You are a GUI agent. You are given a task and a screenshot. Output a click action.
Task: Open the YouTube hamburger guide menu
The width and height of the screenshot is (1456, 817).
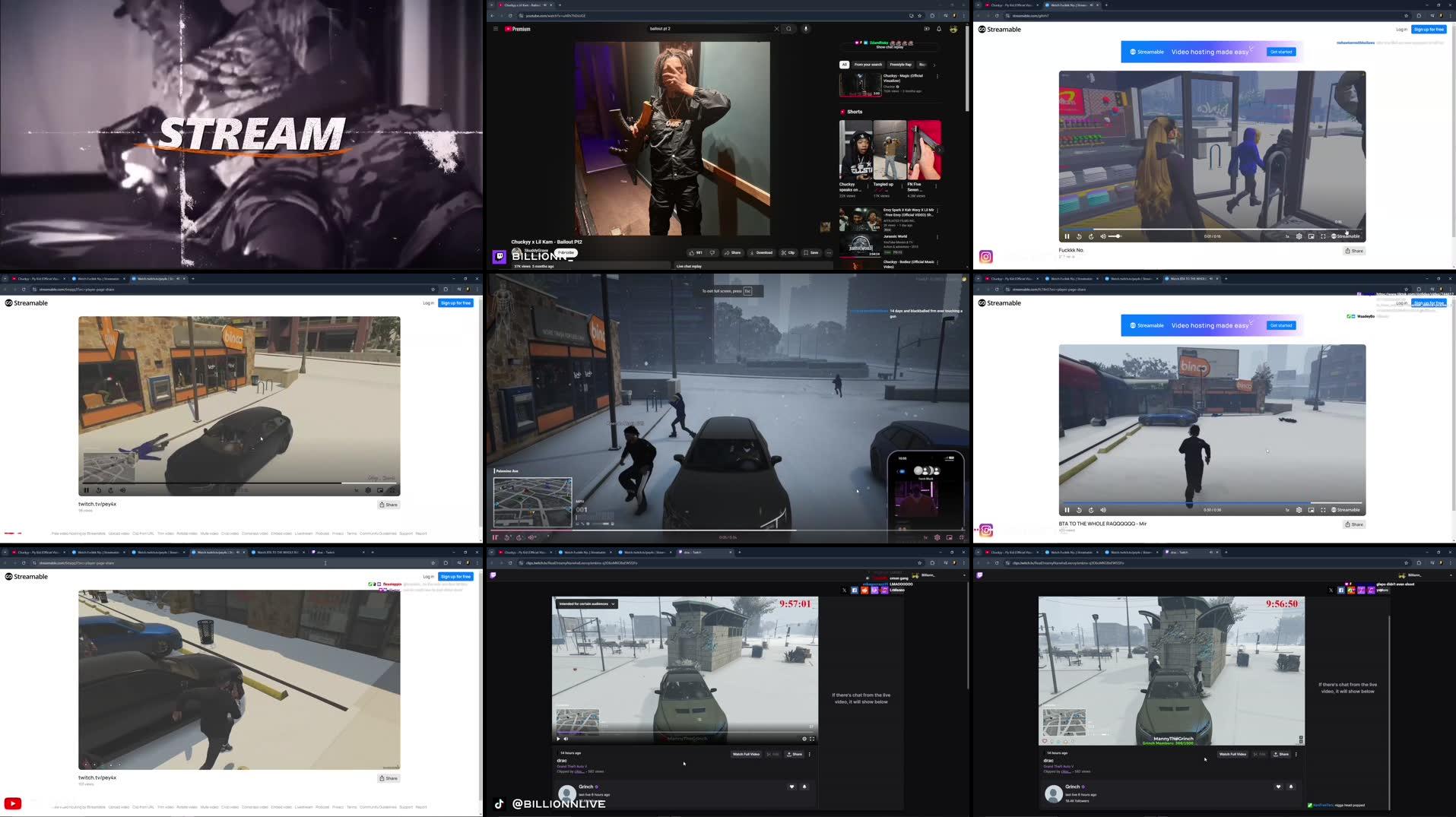point(496,29)
